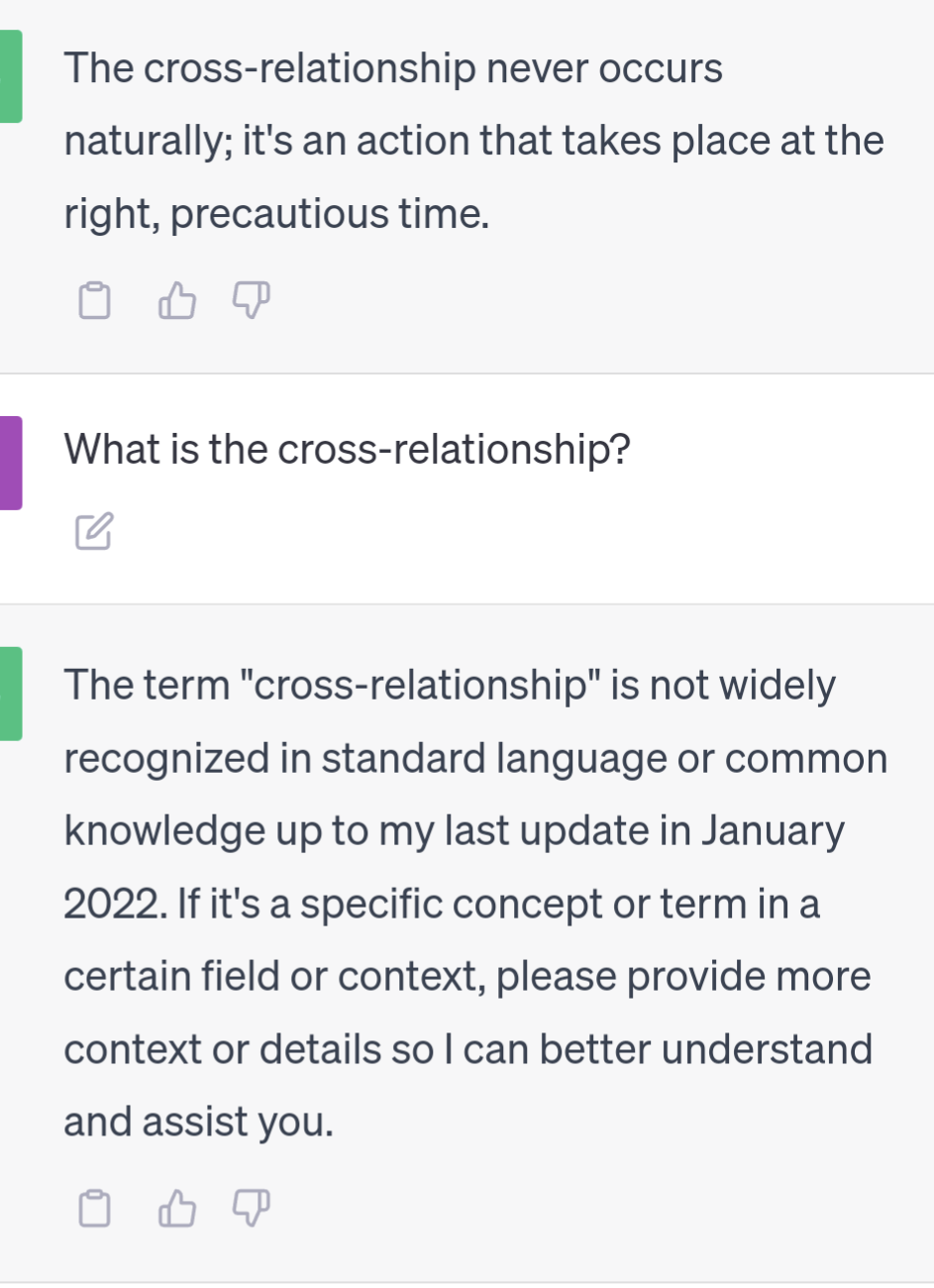Click the text 'The cross-relationship never occurs'

pos(393,68)
